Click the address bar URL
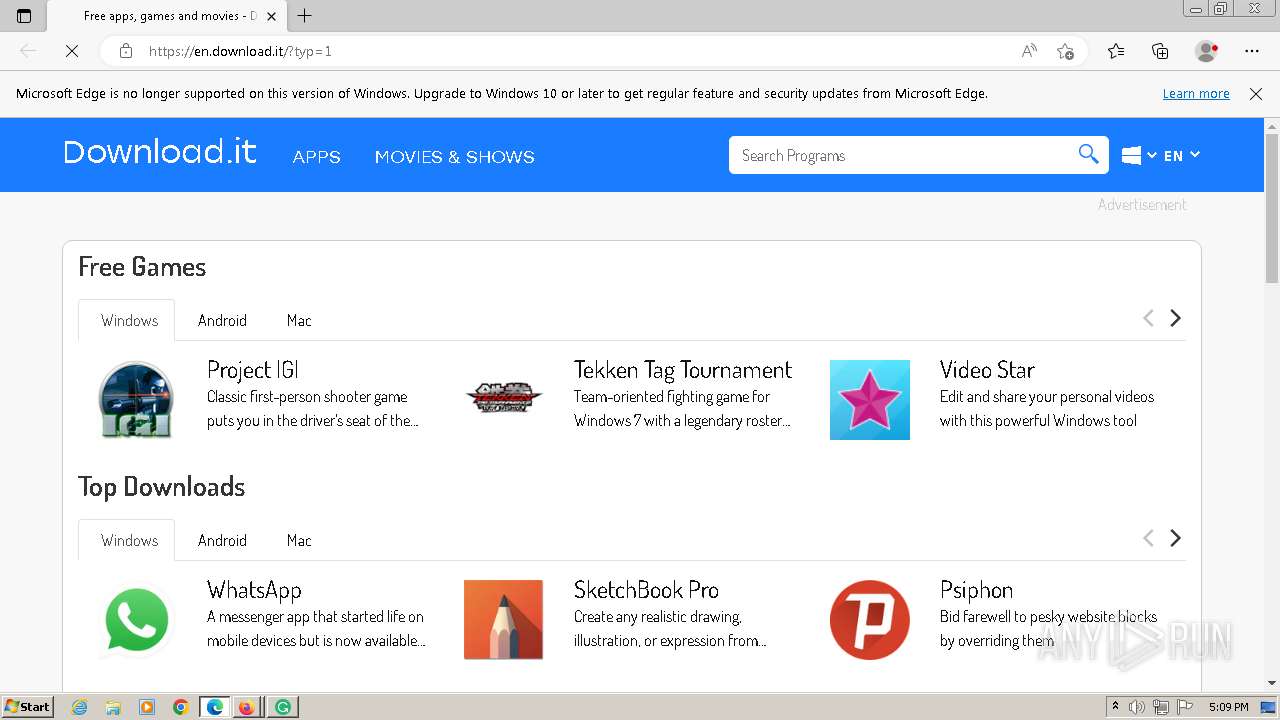This screenshot has width=1280, height=720. click(240, 51)
